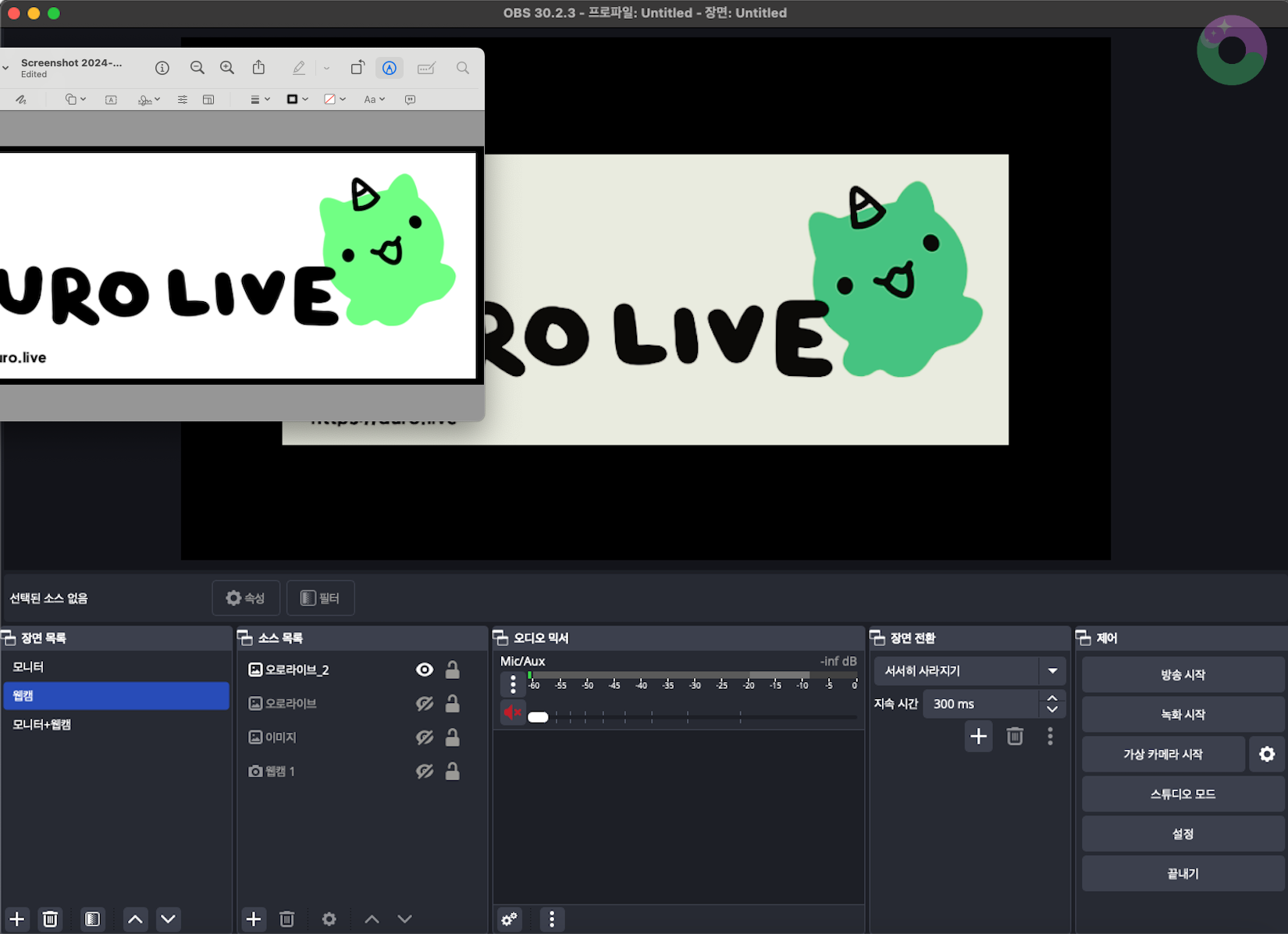Open source properties gear in source list
Screen dimensions: 1288x934
pos(329,919)
